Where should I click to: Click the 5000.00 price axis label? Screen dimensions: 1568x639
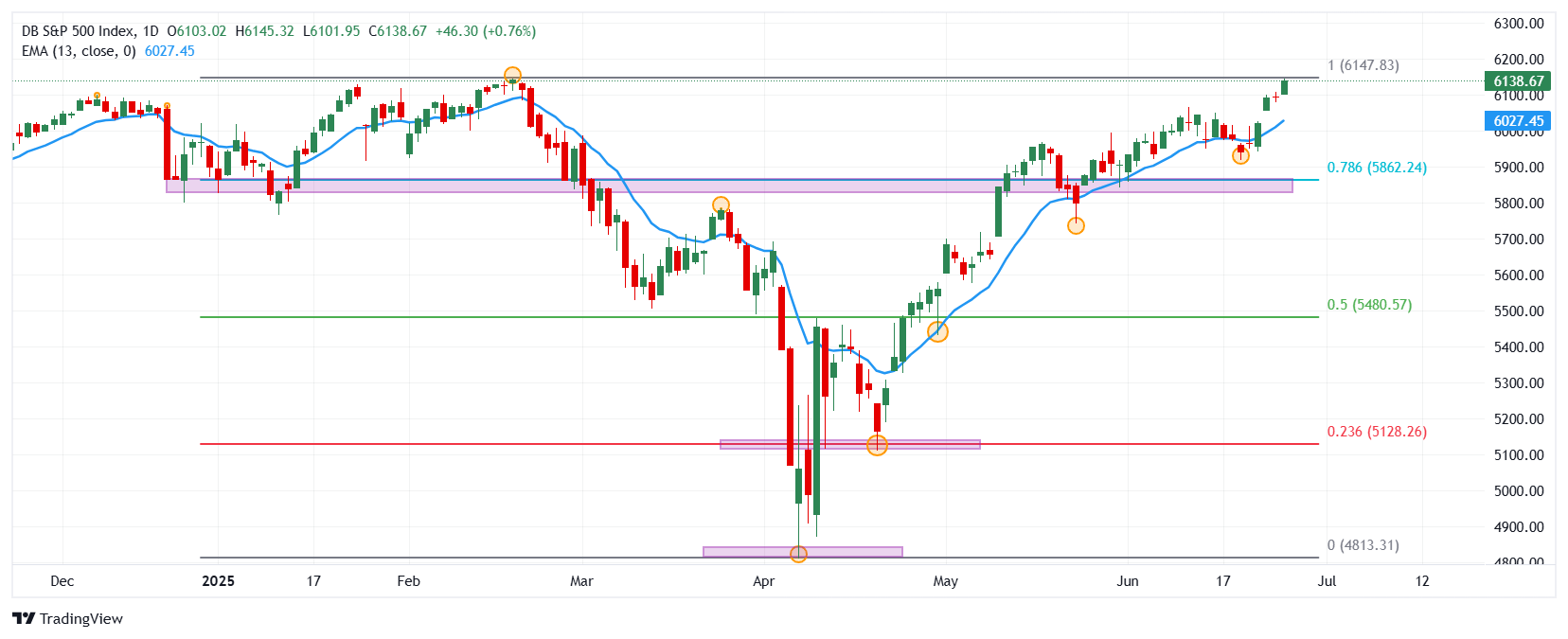(x=1519, y=491)
